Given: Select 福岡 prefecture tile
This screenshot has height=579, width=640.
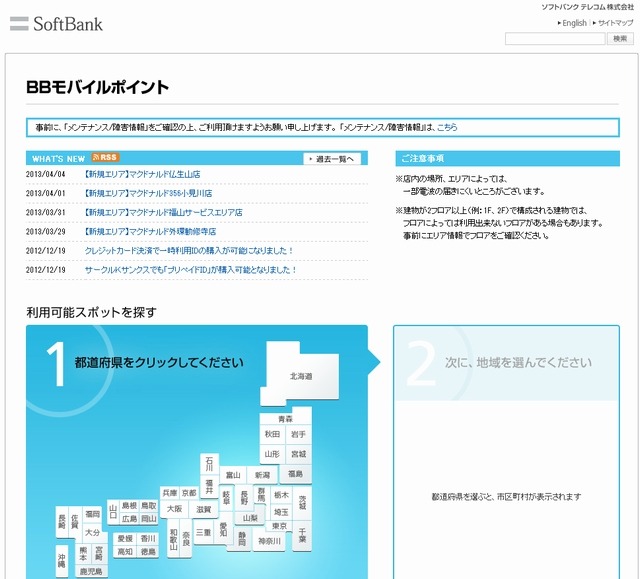Looking at the screenshot, I should point(92,514).
